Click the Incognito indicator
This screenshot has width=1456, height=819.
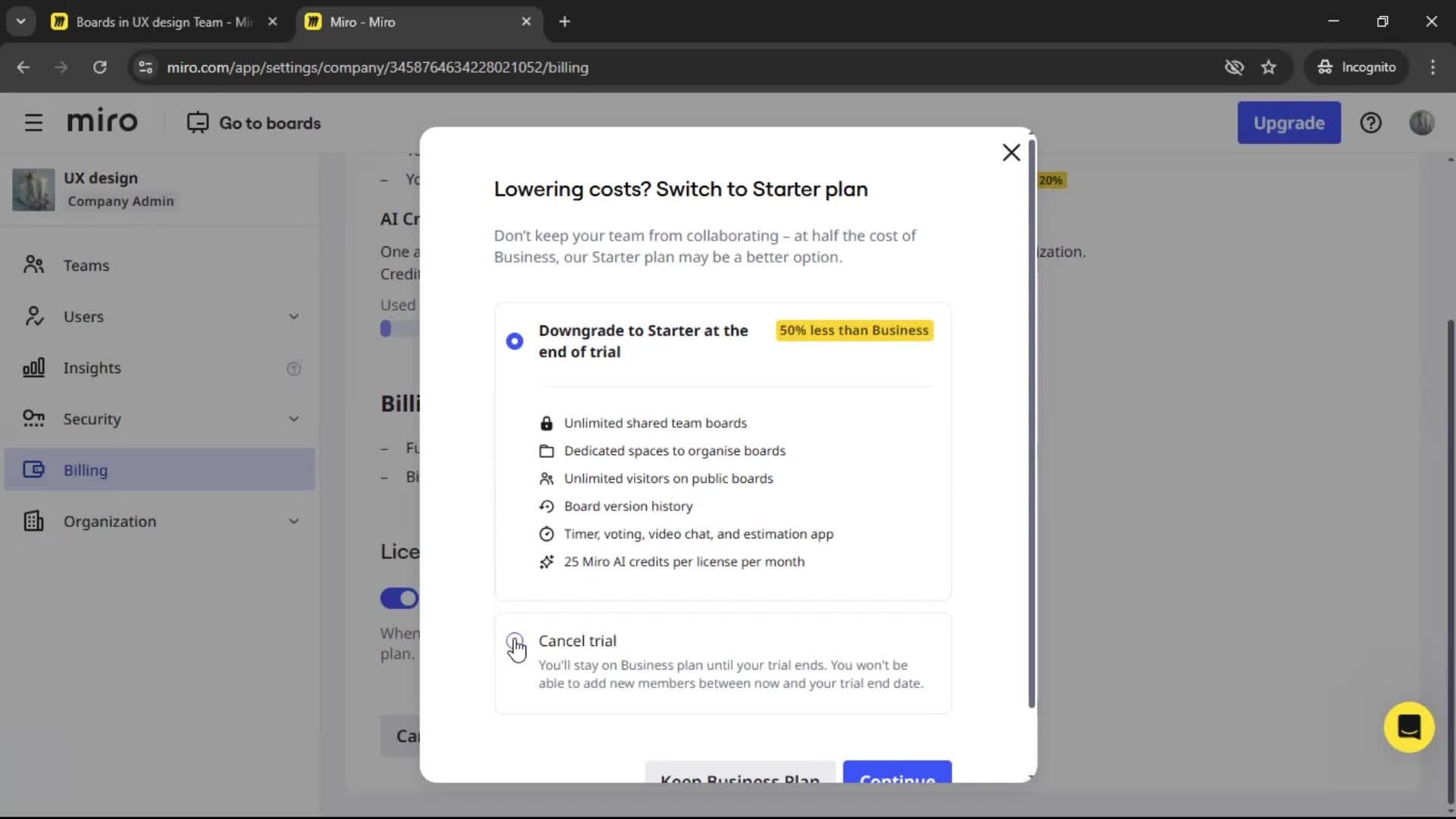click(x=1356, y=67)
